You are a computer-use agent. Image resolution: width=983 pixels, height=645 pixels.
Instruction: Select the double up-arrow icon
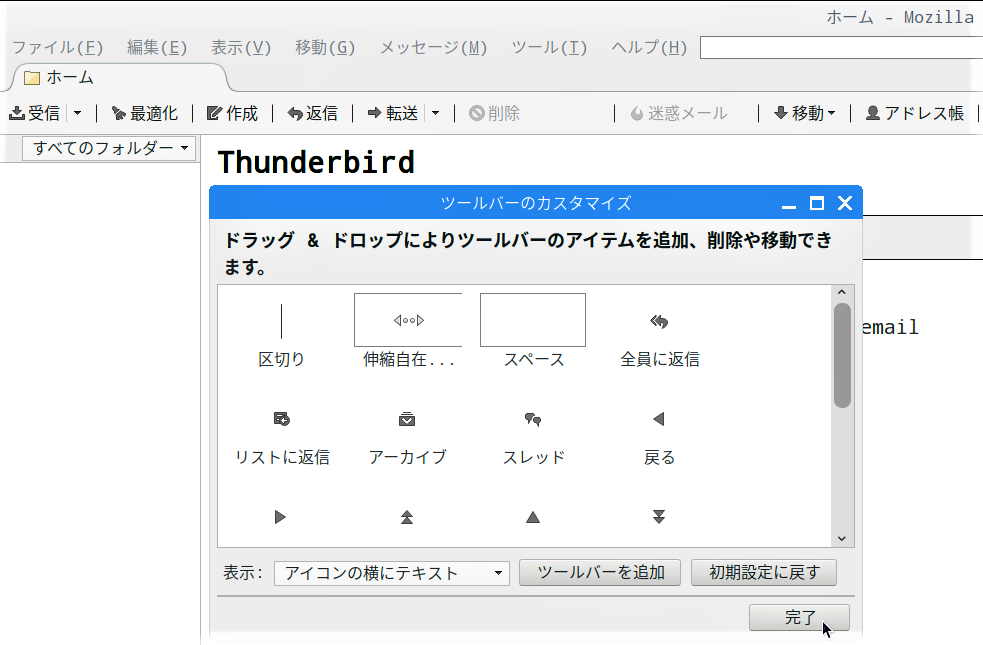(407, 517)
